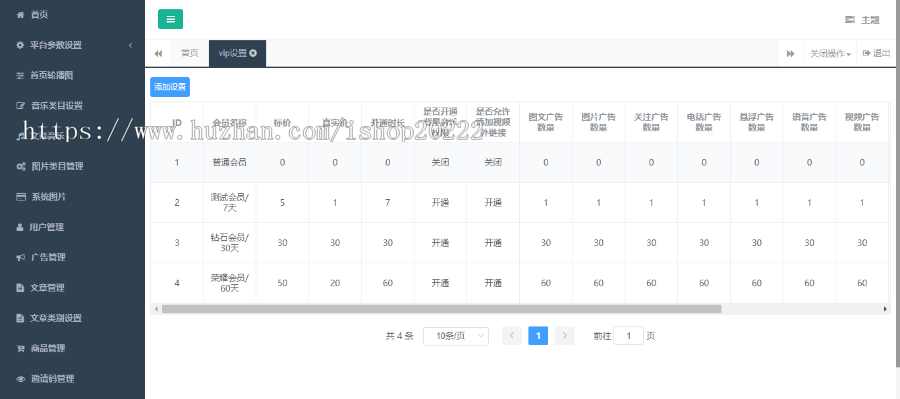900x399 pixels.
Task: Click the 标价 value 50 for 荣耀会员
Action: pos(282,283)
